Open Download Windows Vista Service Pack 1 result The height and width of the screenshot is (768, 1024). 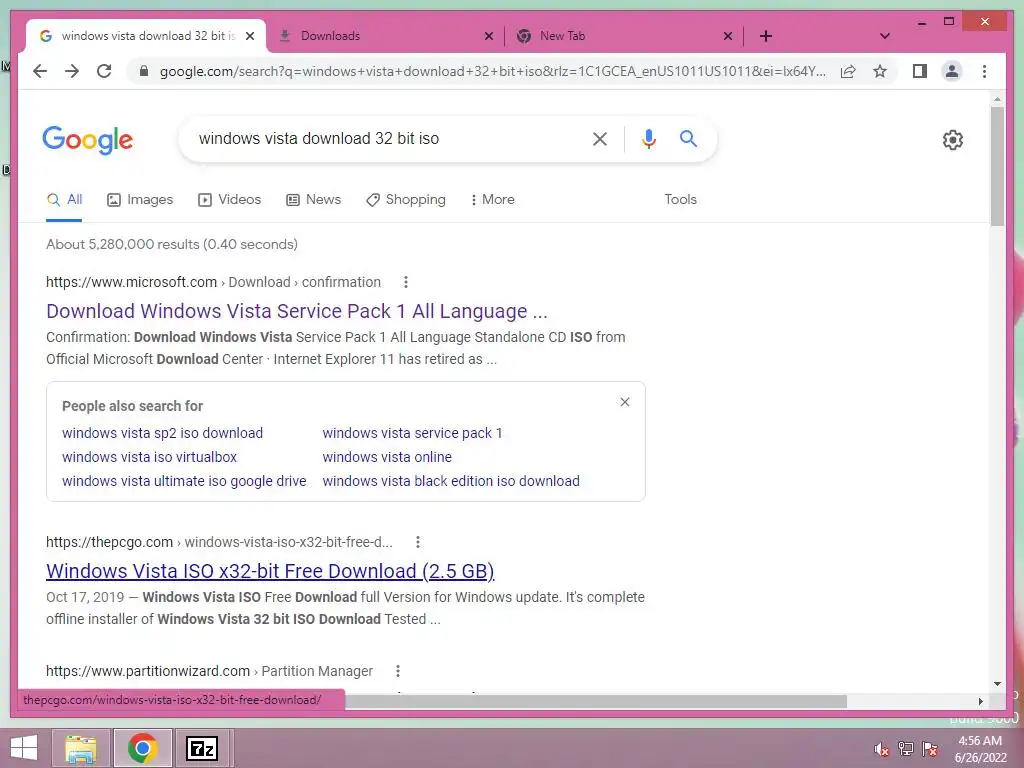[296, 312]
